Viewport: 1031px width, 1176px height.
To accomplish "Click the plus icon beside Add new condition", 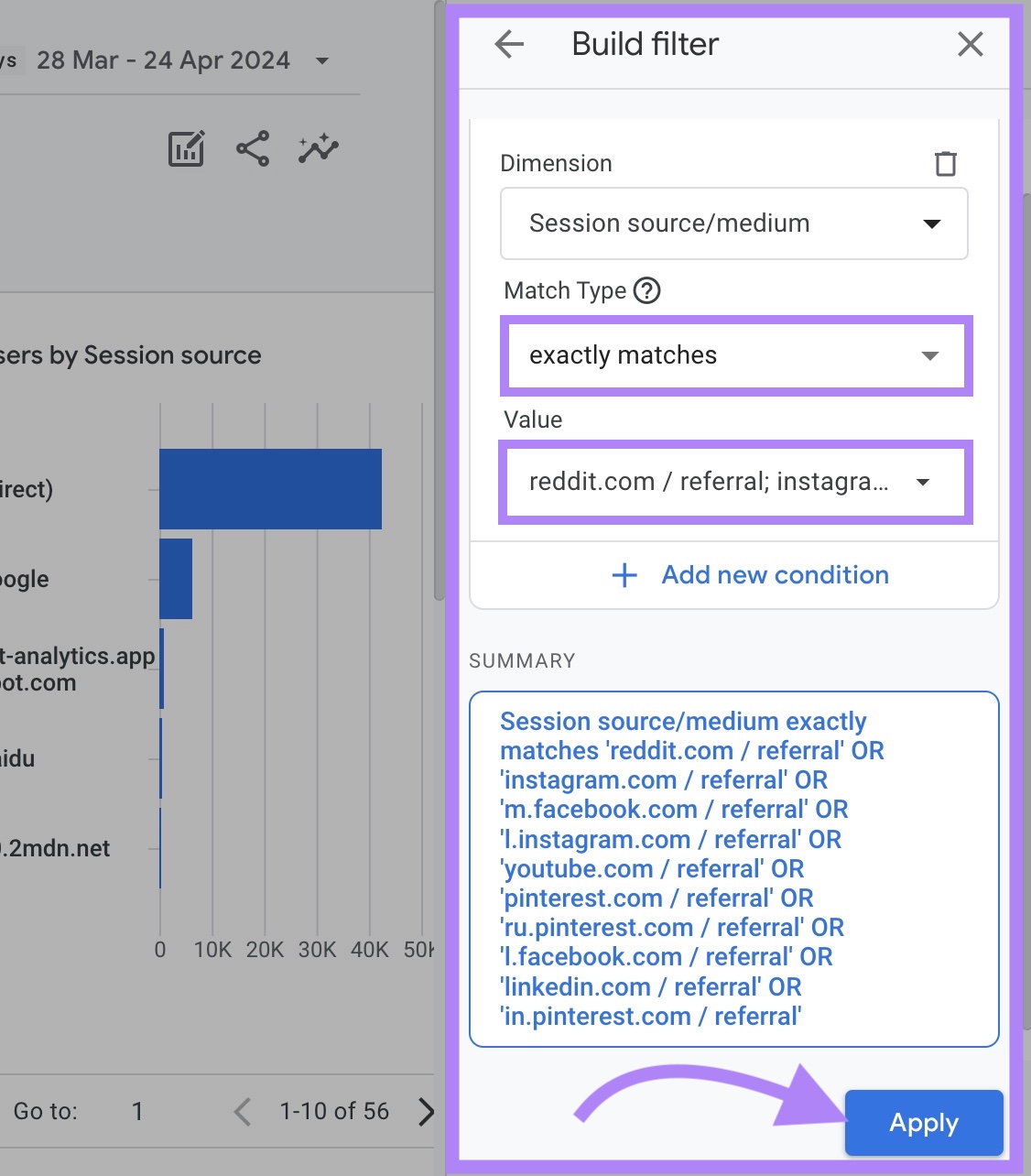I will (x=623, y=575).
